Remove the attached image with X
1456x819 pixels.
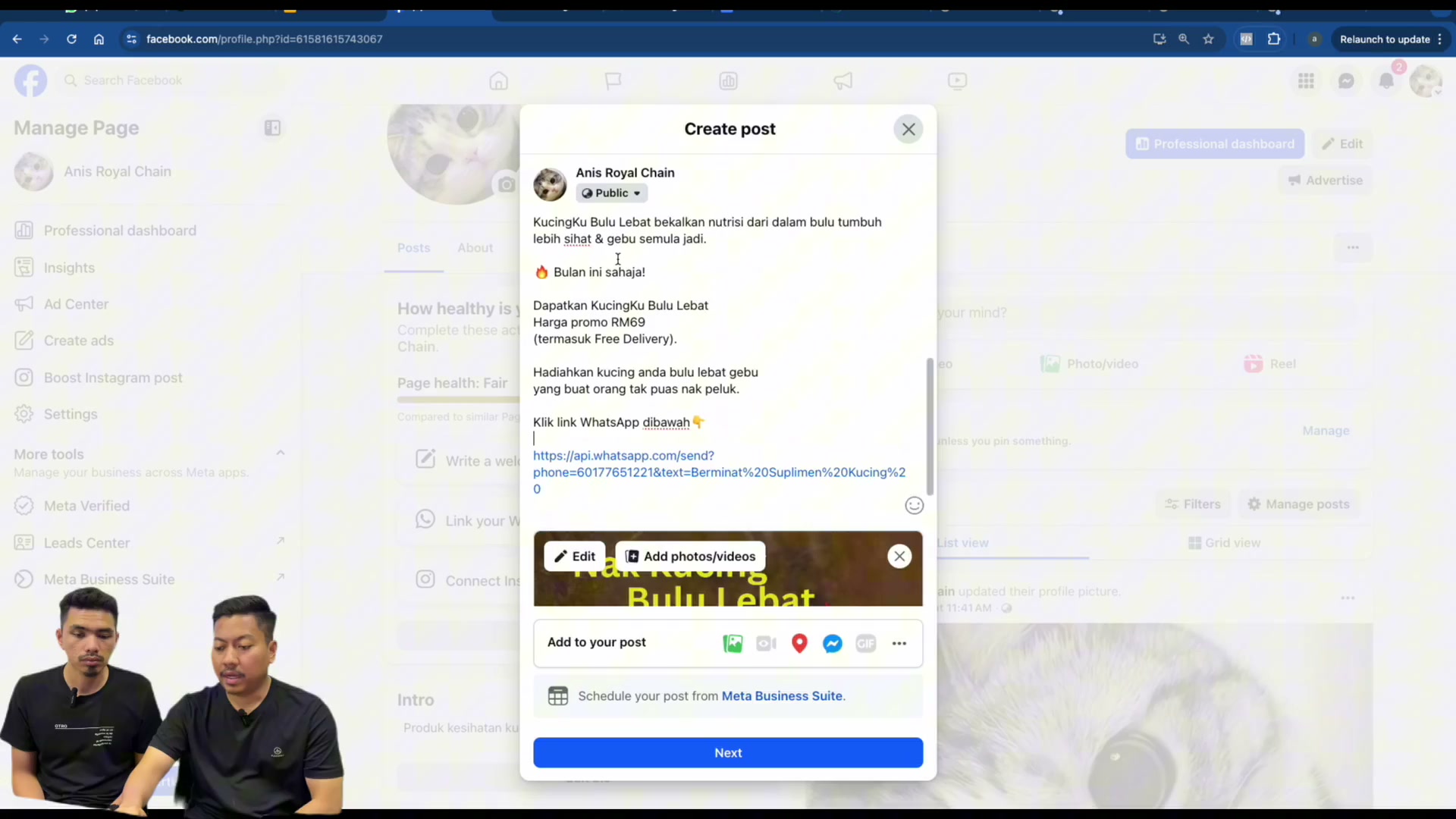[899, 557]
